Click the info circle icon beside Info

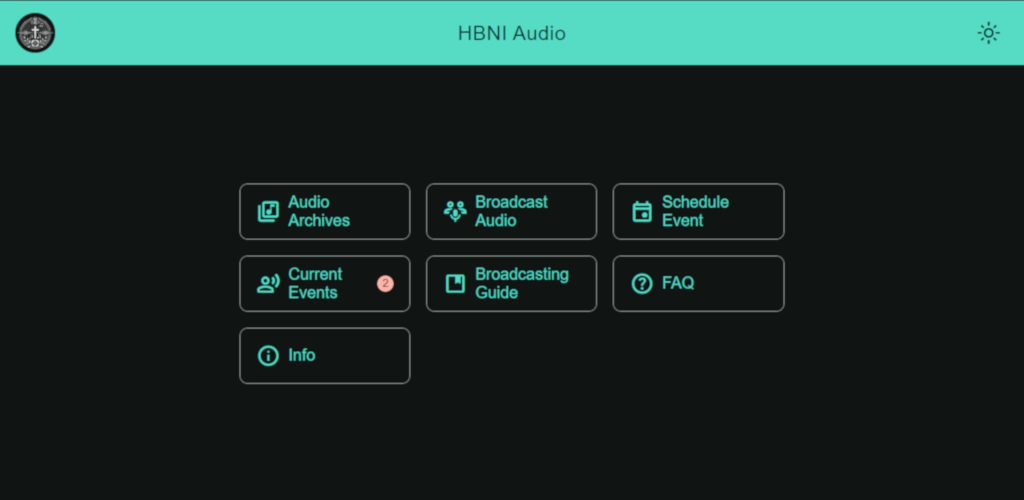point(268,356)
